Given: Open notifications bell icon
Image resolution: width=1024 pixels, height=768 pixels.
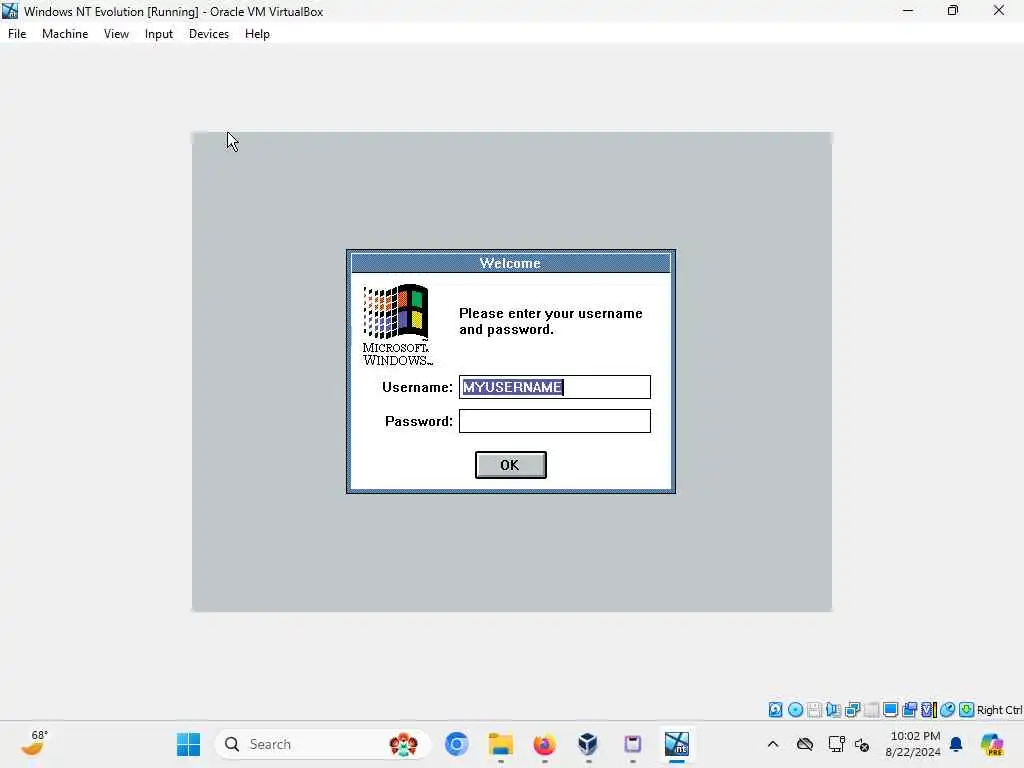Looking at the screenshot, I should [x=956, y=744].
